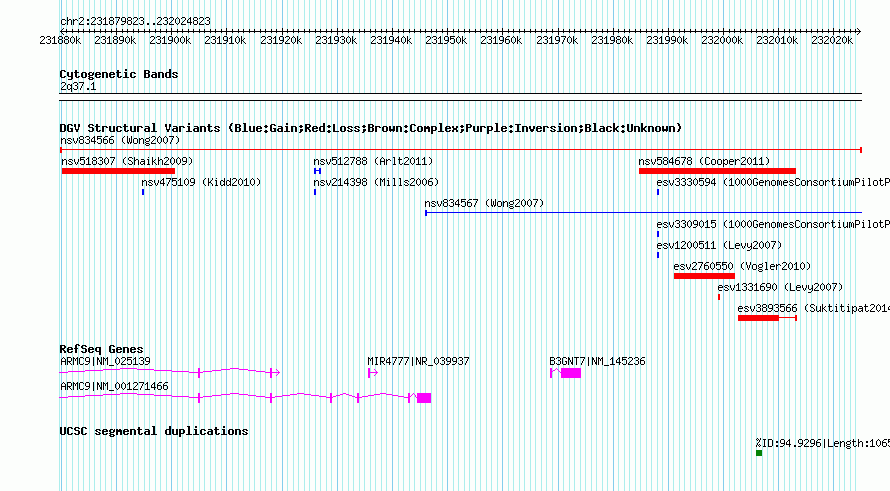Open the esv1331690 (Levy2007) label
This screenshot has height=491, width=890.
click(780, 287)
